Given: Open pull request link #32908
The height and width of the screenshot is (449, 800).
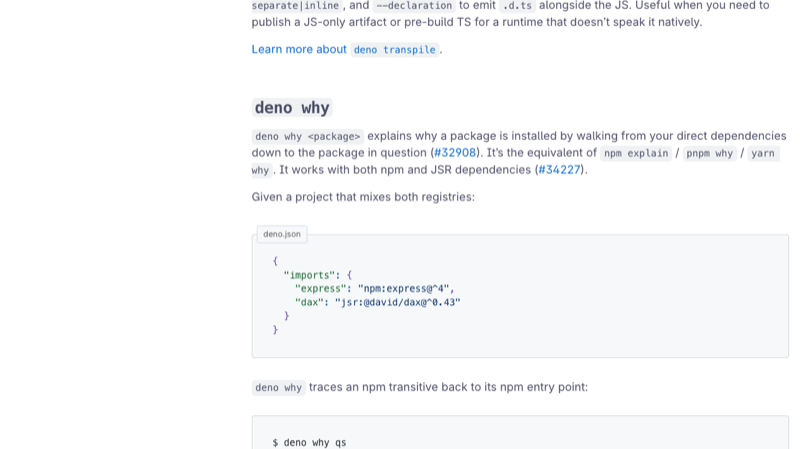Looking at the screenshot, I should pos(455,153).
